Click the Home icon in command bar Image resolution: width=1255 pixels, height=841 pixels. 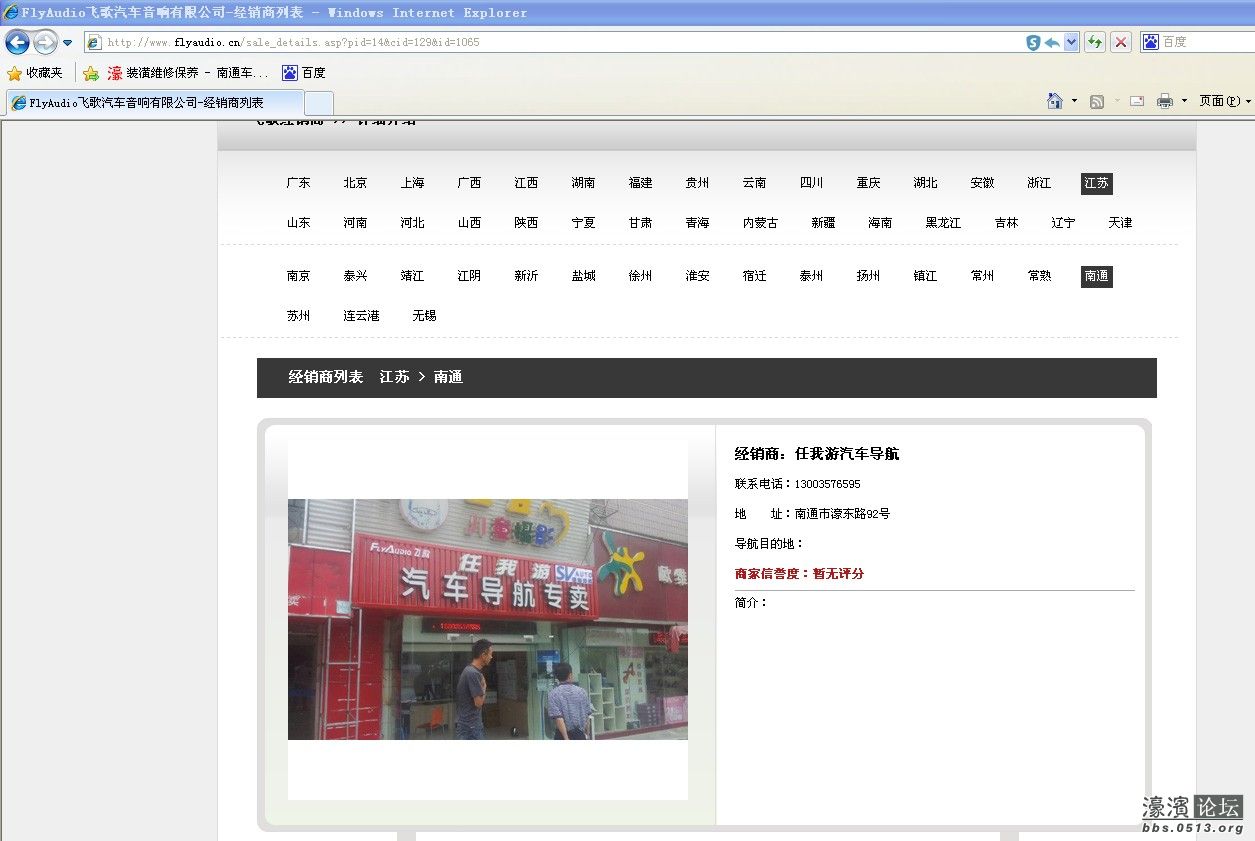[x=1054, y=101]
